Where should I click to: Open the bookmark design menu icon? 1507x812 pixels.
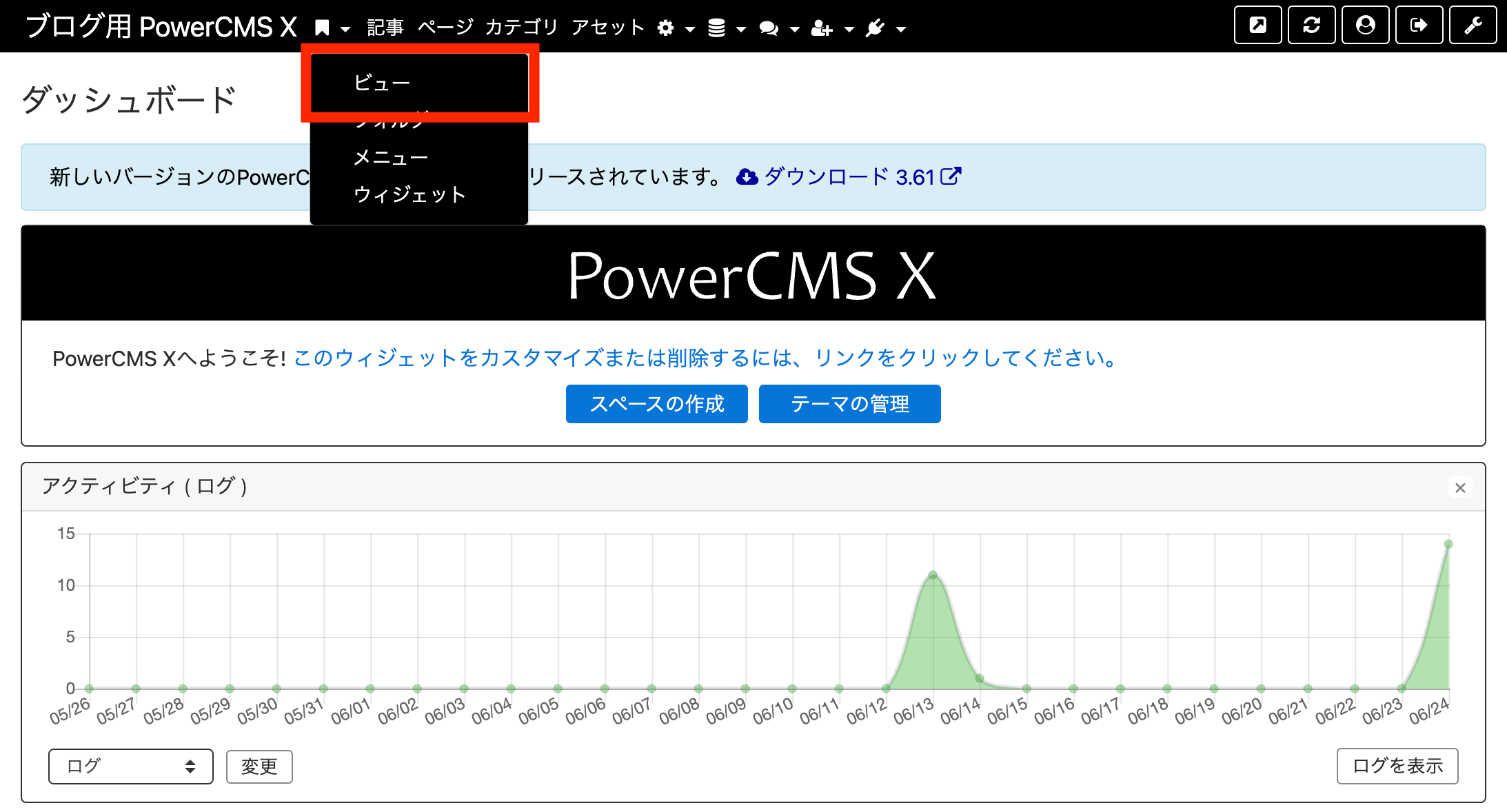322,28
